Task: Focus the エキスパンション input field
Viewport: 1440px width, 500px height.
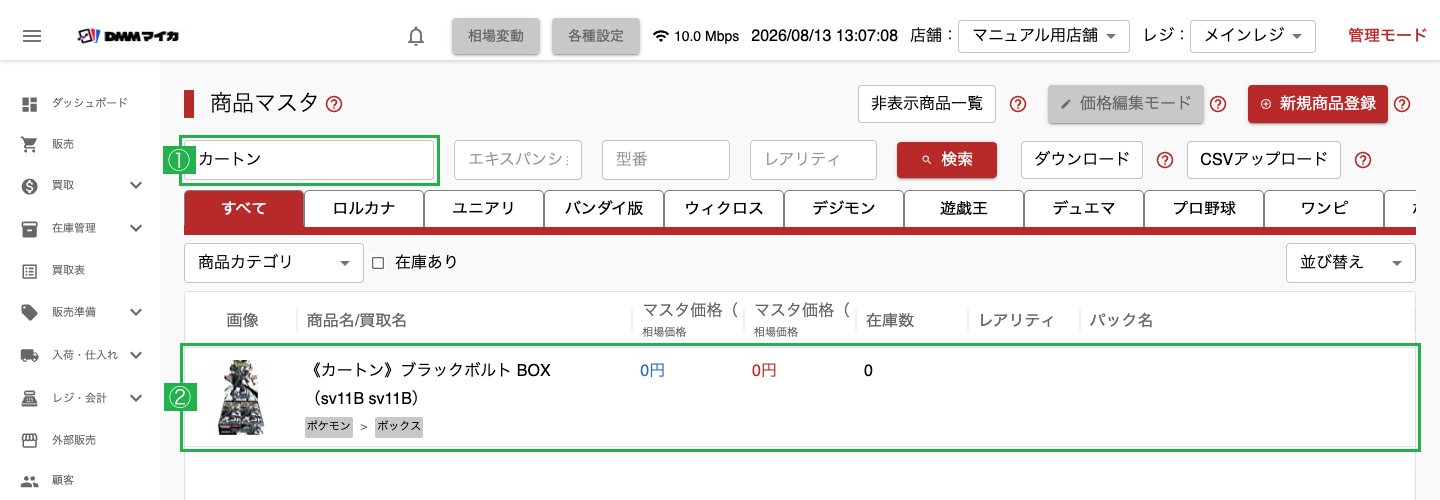Action: coord(518,160)
